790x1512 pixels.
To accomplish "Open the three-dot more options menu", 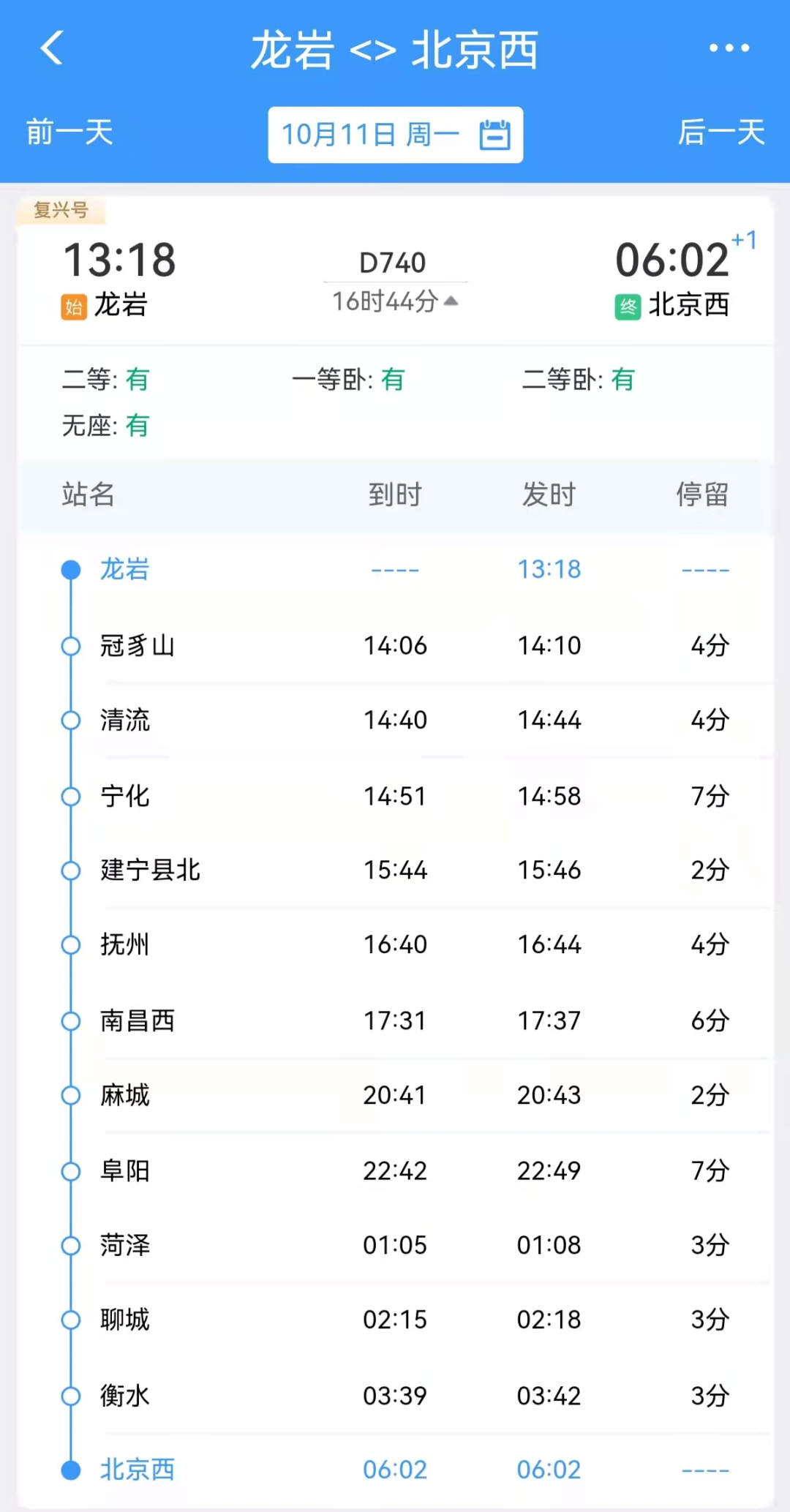I will (x=729, y=48).
